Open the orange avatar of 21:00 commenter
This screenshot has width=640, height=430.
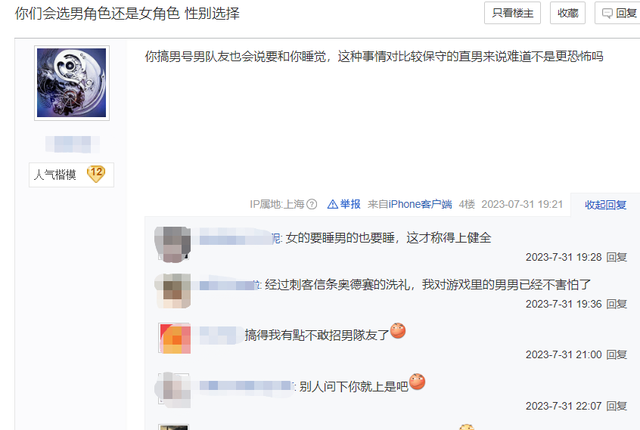pos(174,338)
